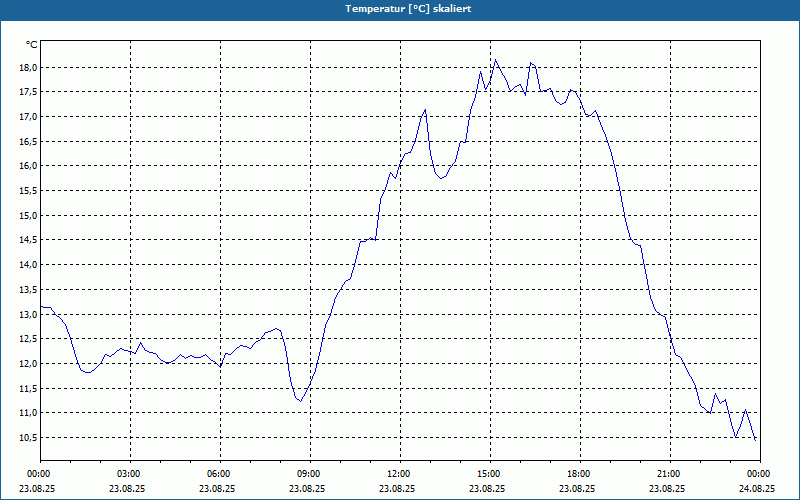Viewport: 800px width, 500px height.
Task: Pick the '13,5' y-axis label
Action: coord(30,289)
